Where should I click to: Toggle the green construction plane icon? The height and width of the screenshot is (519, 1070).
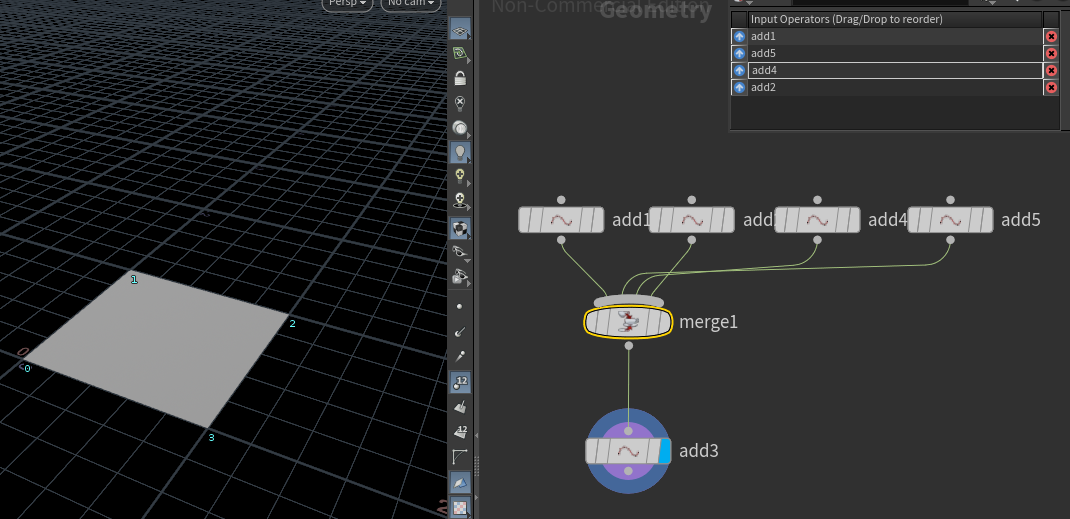point(460,55)
